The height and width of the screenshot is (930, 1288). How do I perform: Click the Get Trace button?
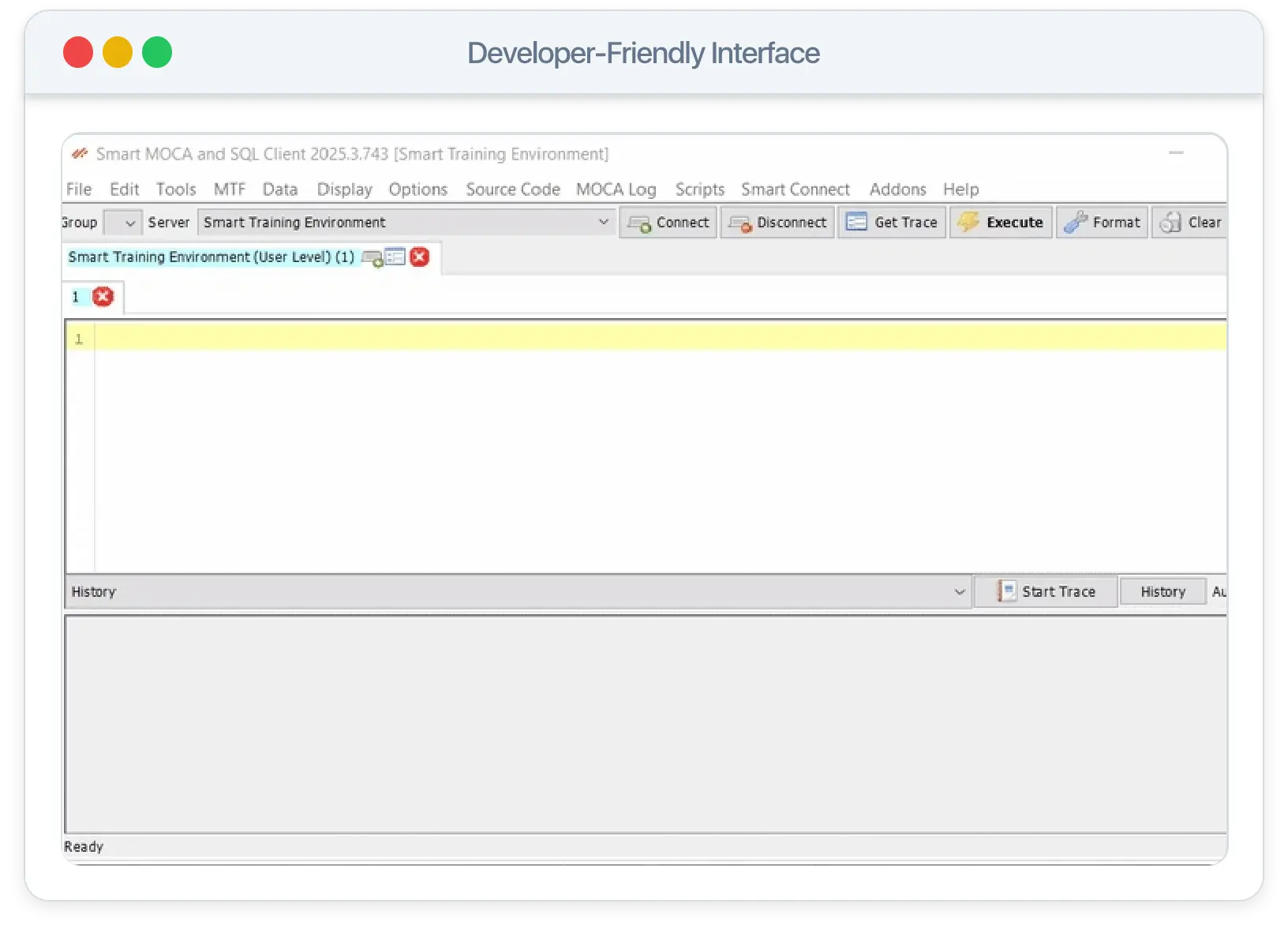coord(892,223)
